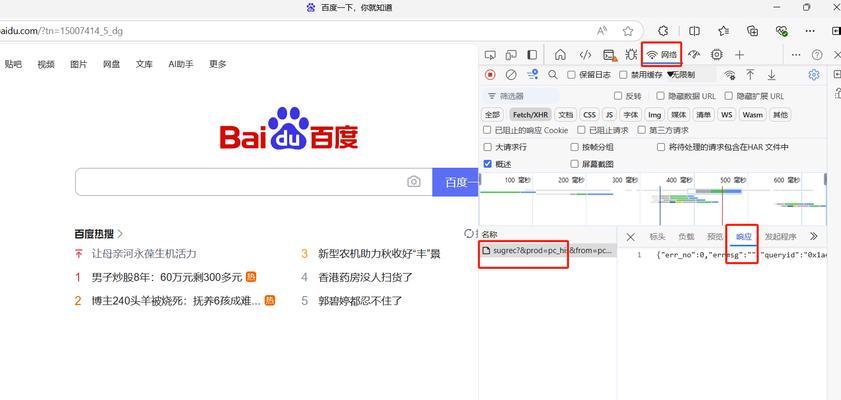This screenshot has height=400, width=841.
Task: Uncheck the 概述 overview checkbox
Action: pos(488,164)
